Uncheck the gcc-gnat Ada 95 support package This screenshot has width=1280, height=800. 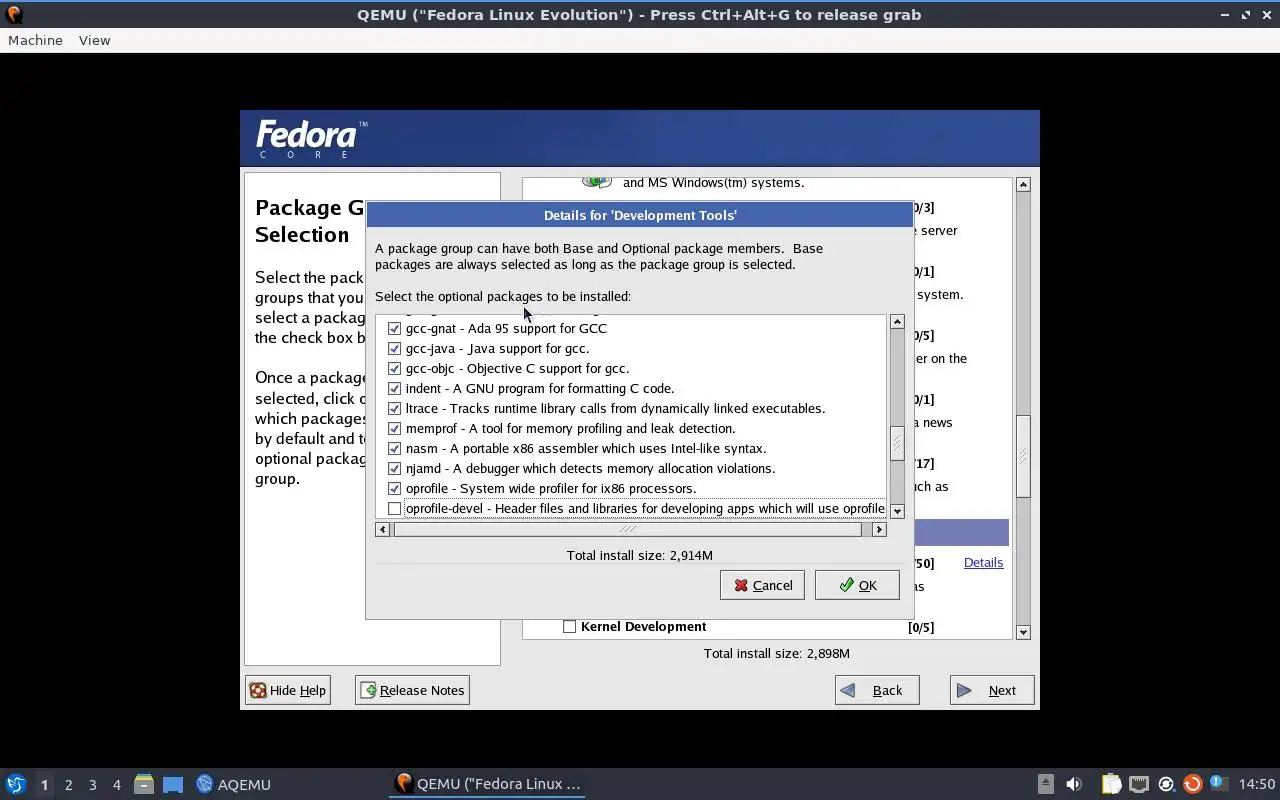(394, 328)
